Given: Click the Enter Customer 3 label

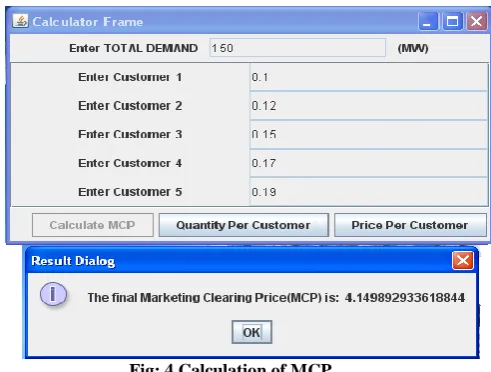Looking at the screenshot, I should (x=130, y=134).
